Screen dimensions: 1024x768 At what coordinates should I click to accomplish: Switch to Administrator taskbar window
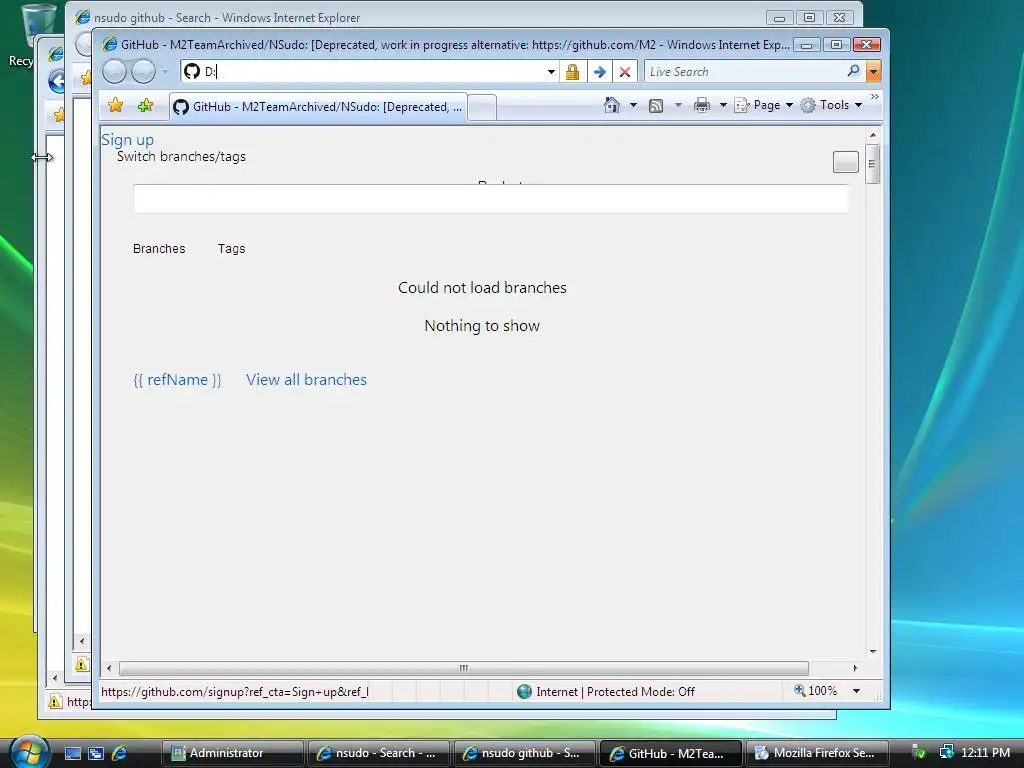232,753
